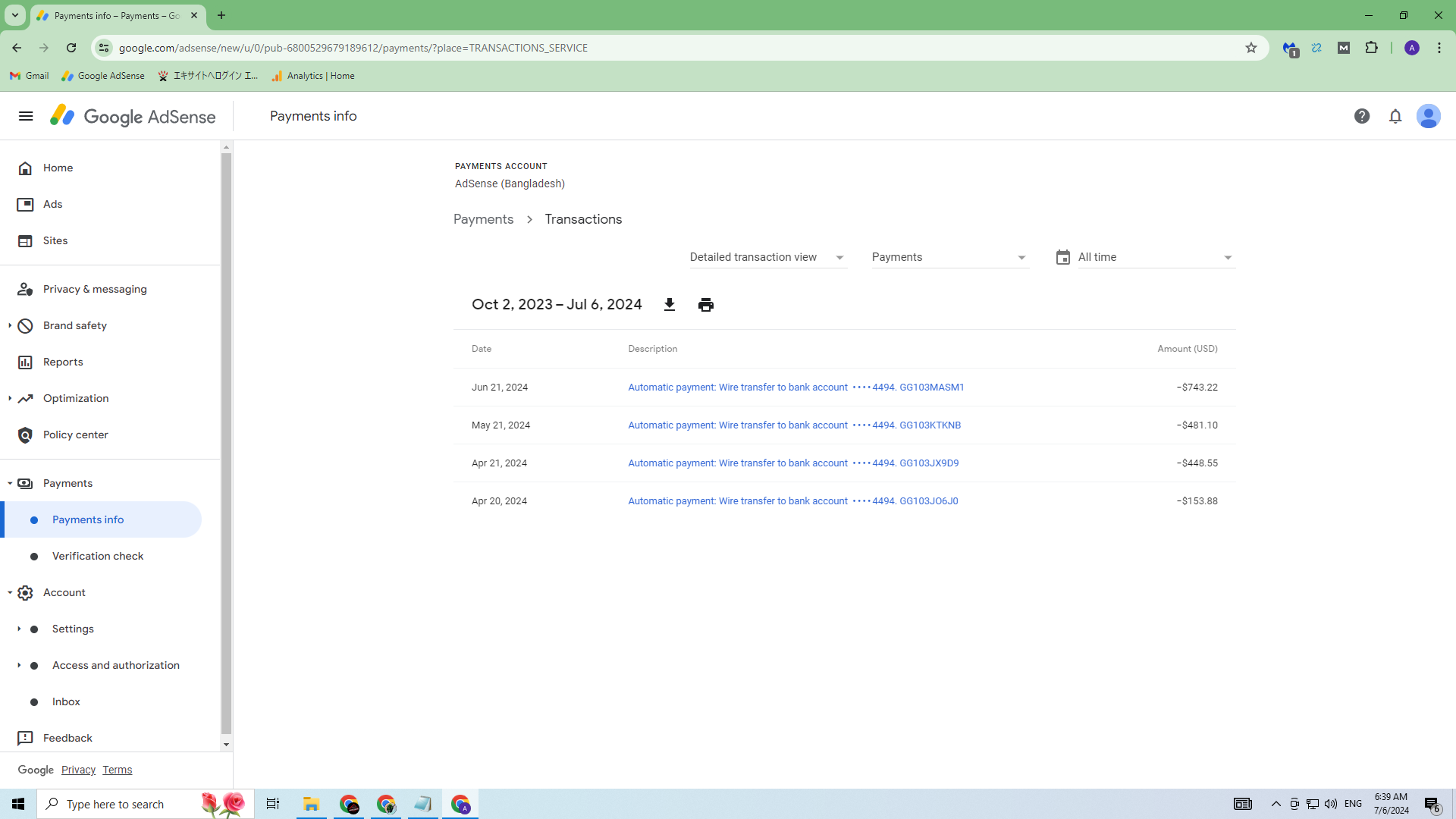Open the notifications bell
Image resolution: width=1456 pixels, height=819 pixels.
coord(1395,116)
